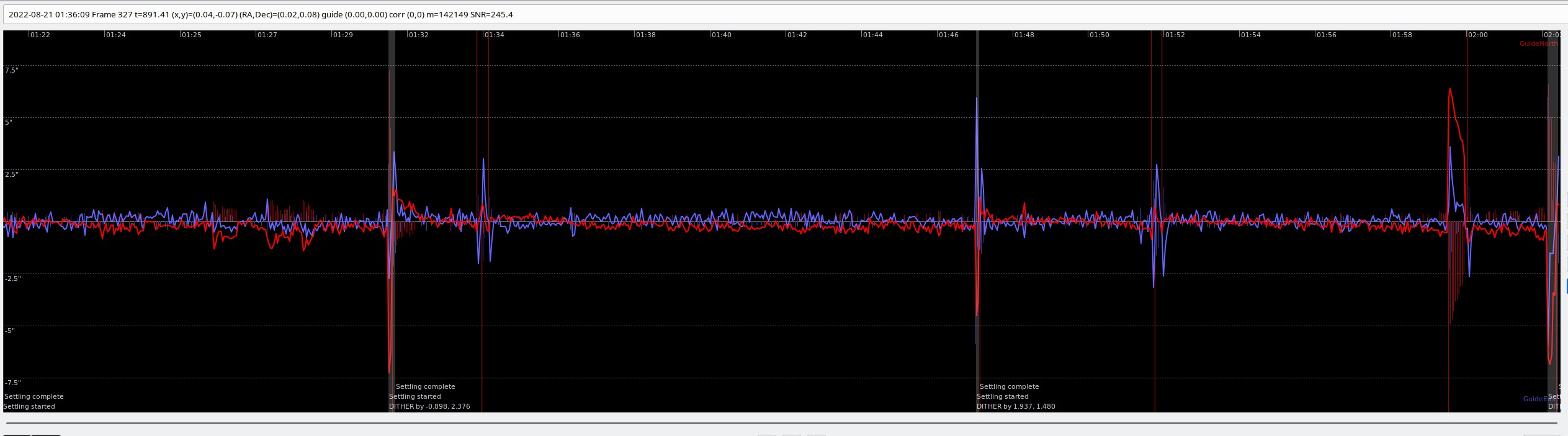Image resolution: width=1568 pixels, height=436 pixels.
Task: Click the 'DITHER by 1.937, 1.480' event label
Action: coord(1016,406)
